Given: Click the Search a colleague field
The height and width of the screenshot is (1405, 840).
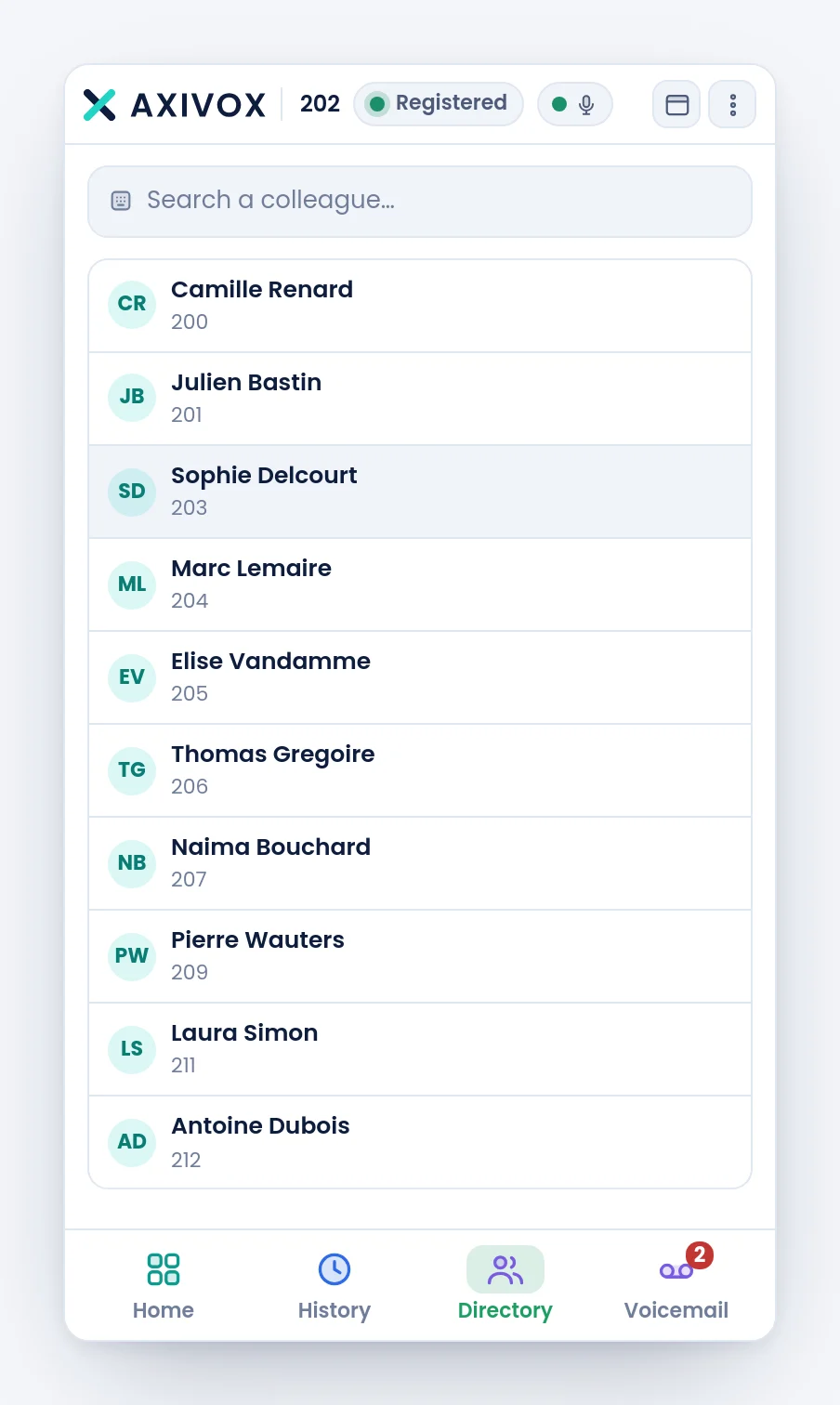Looking at the screenshot, I should click(420, 201).
